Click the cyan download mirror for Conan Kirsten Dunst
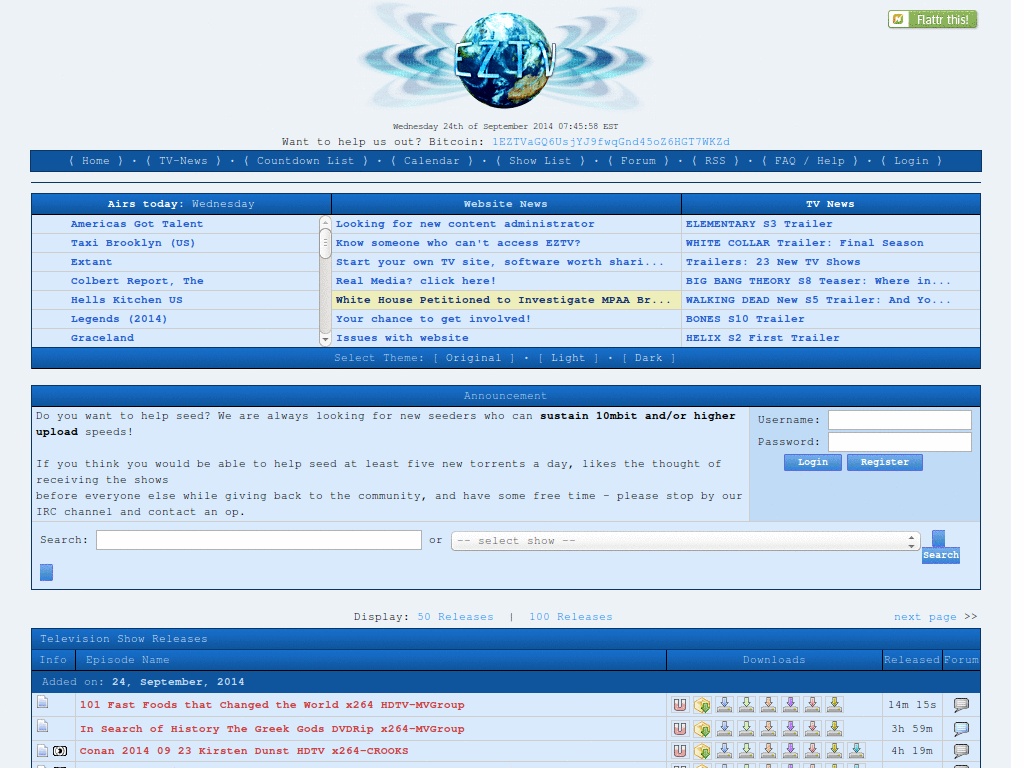 856,751
